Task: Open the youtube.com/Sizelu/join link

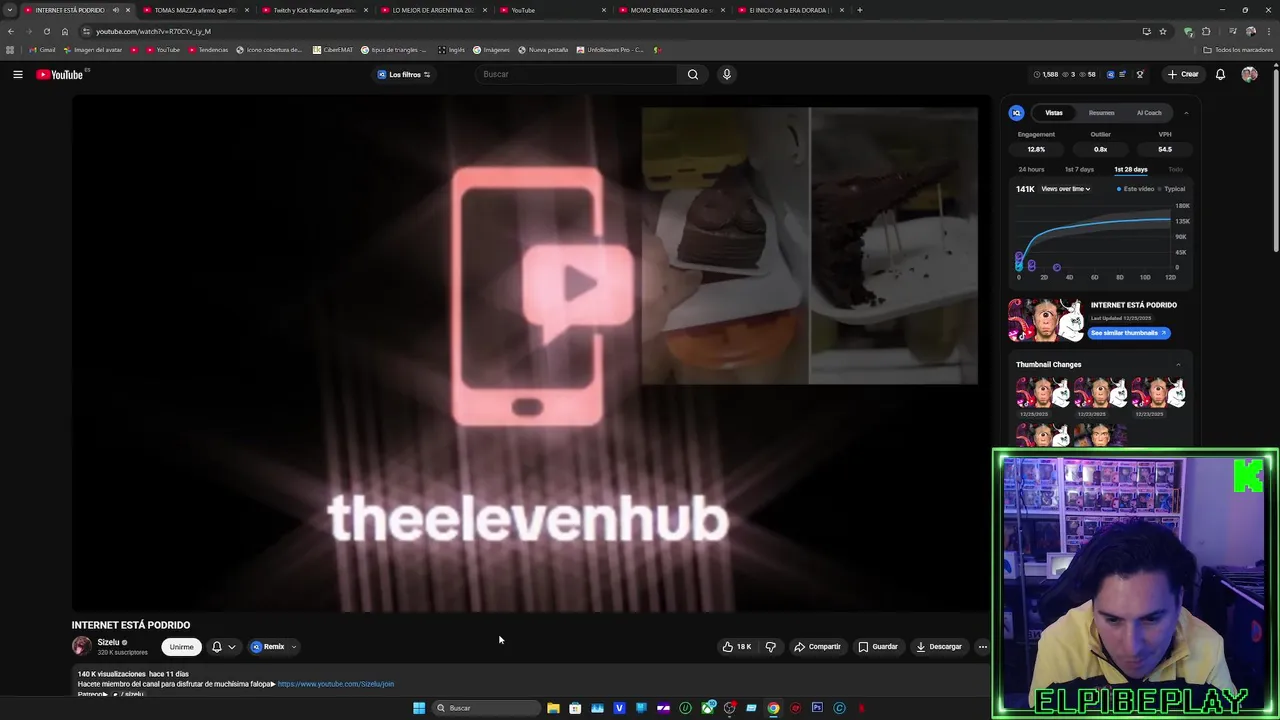Action: pyautogui.click(x=336, y=684)
